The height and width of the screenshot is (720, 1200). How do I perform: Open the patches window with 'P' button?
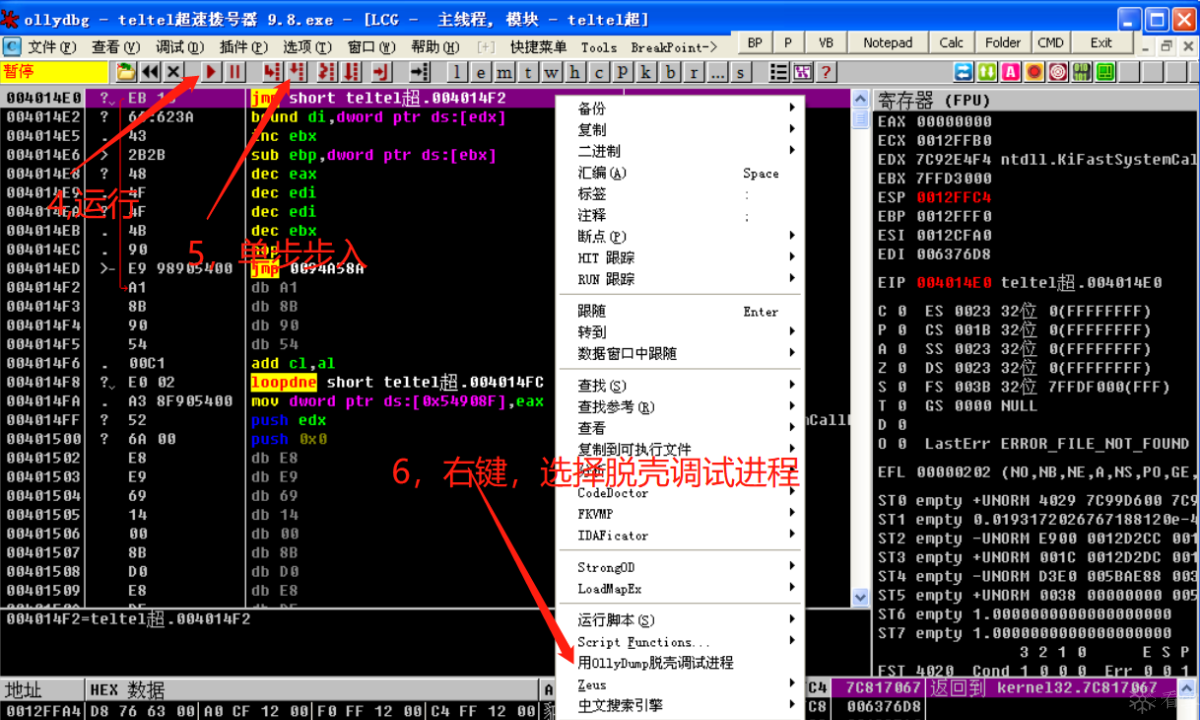click(623, 72)
